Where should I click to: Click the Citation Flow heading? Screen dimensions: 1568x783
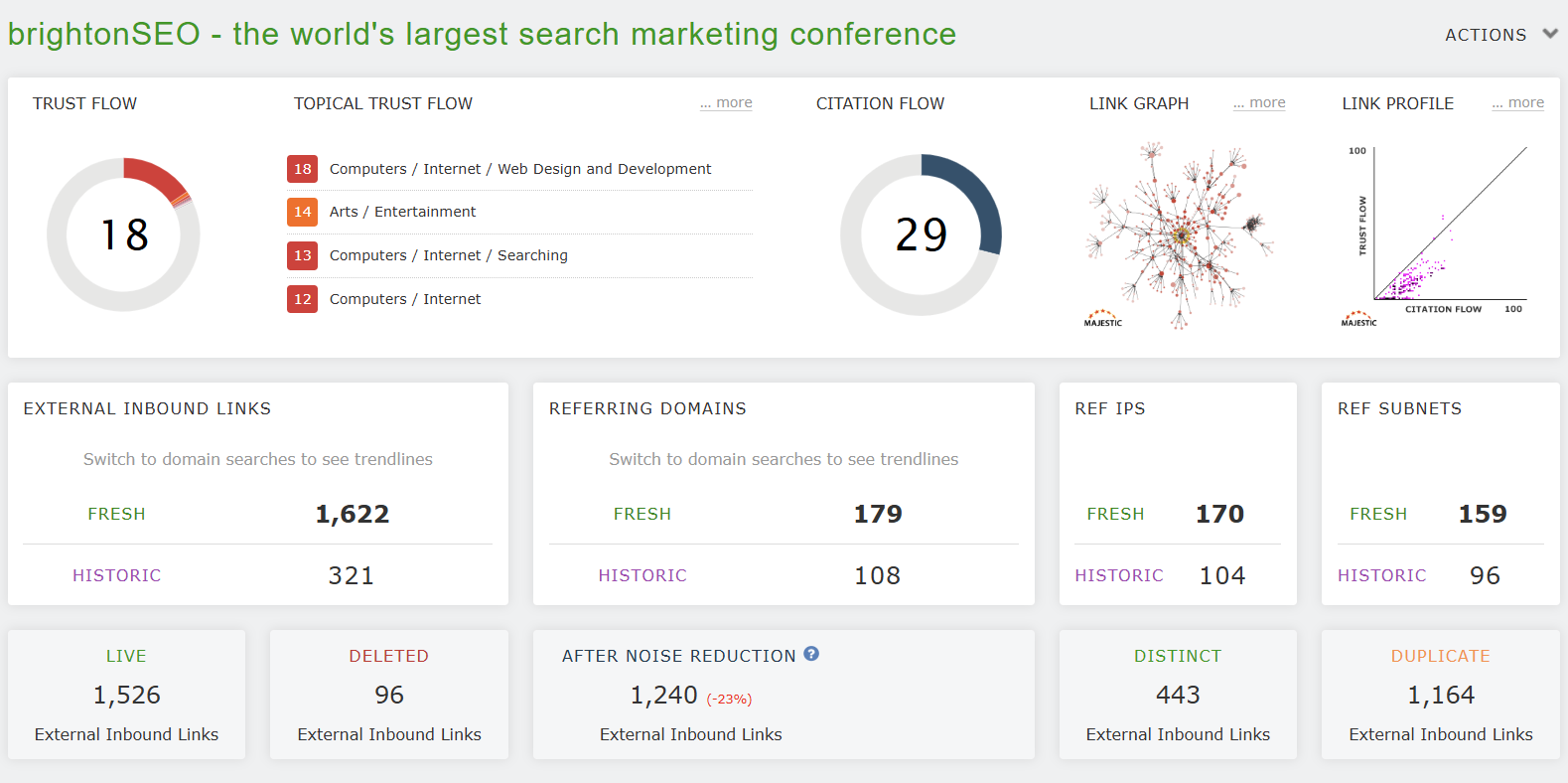pos(880,103)
